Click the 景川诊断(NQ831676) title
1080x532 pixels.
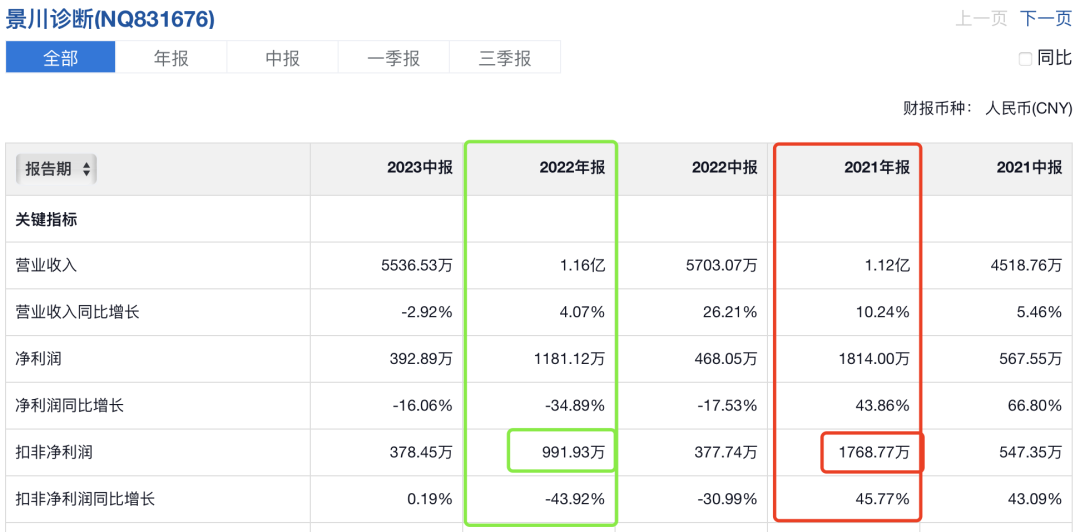coord(110,19)
